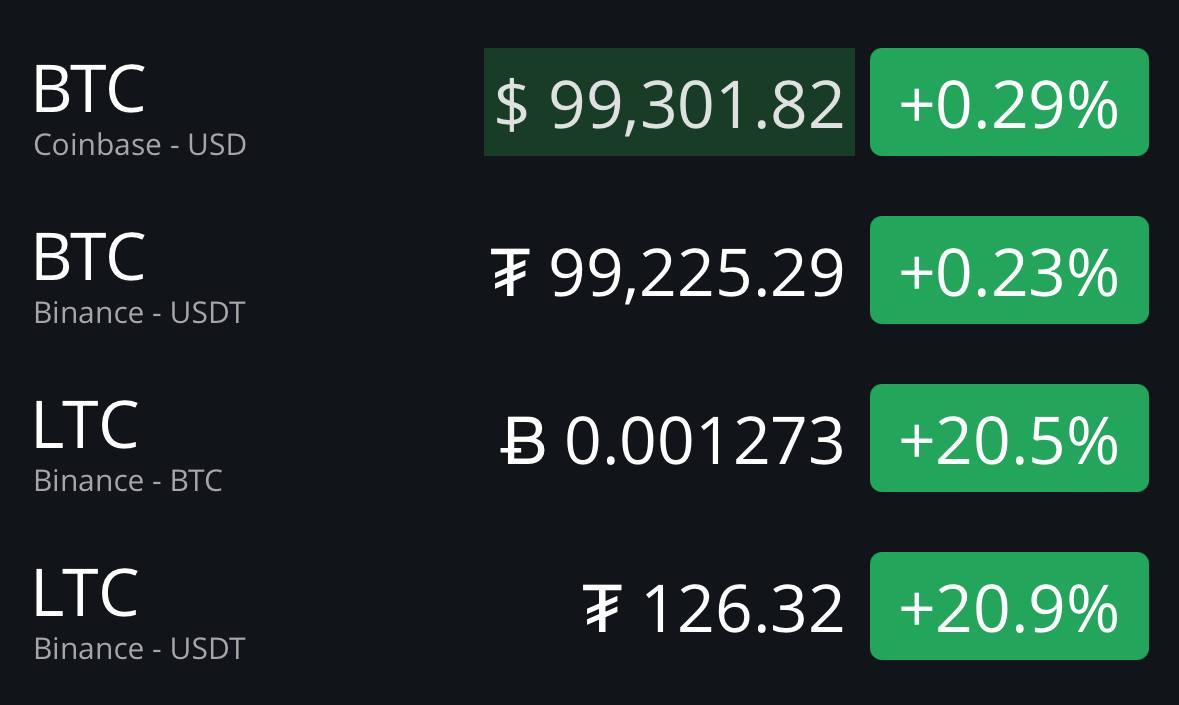Click the Tether symbol beside 126.32
Screen dimensions: 1179x705
click(x=603, y=610)
